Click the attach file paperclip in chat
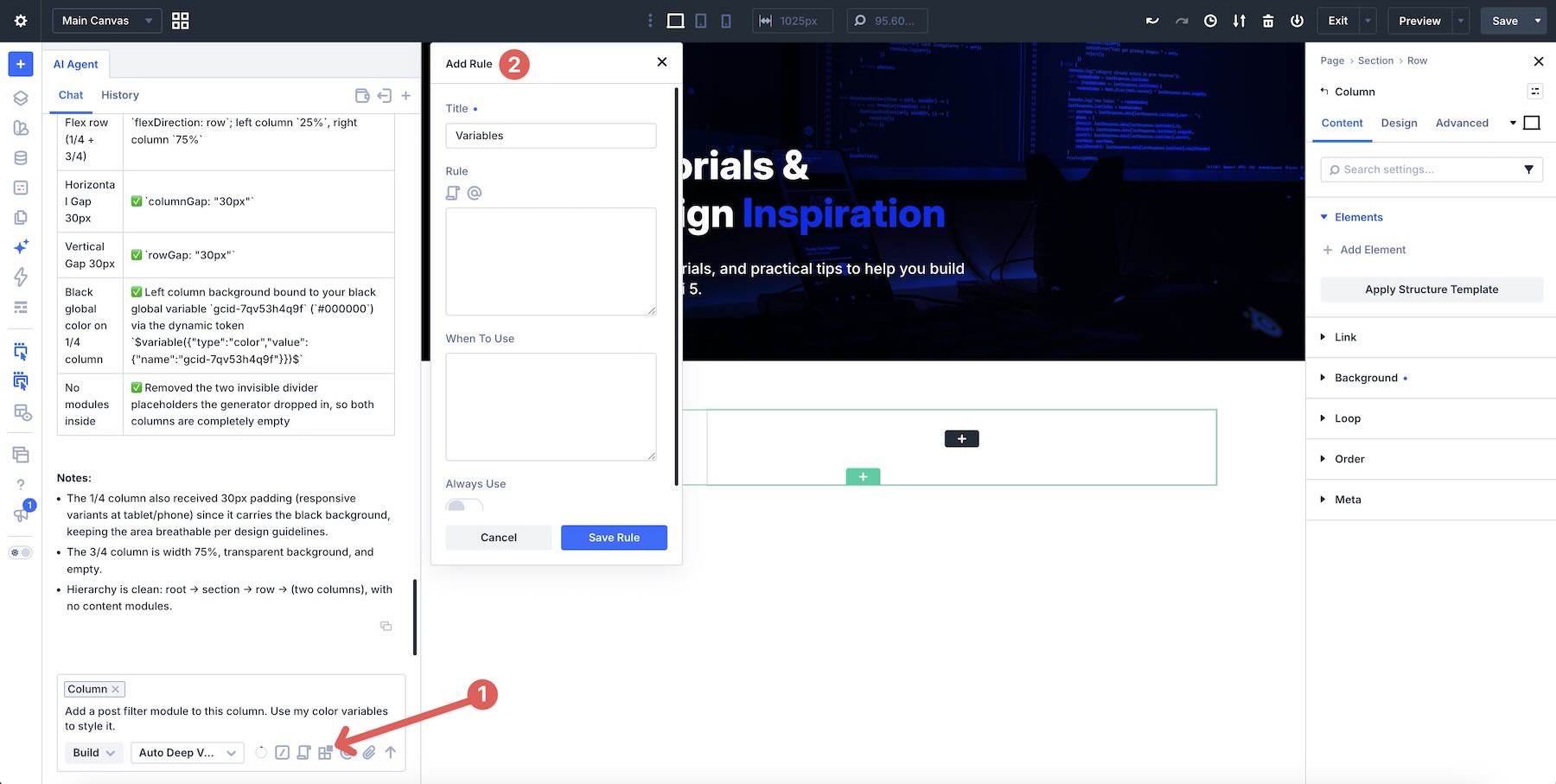The image size is (1556, 784). (x=369, y=753)
